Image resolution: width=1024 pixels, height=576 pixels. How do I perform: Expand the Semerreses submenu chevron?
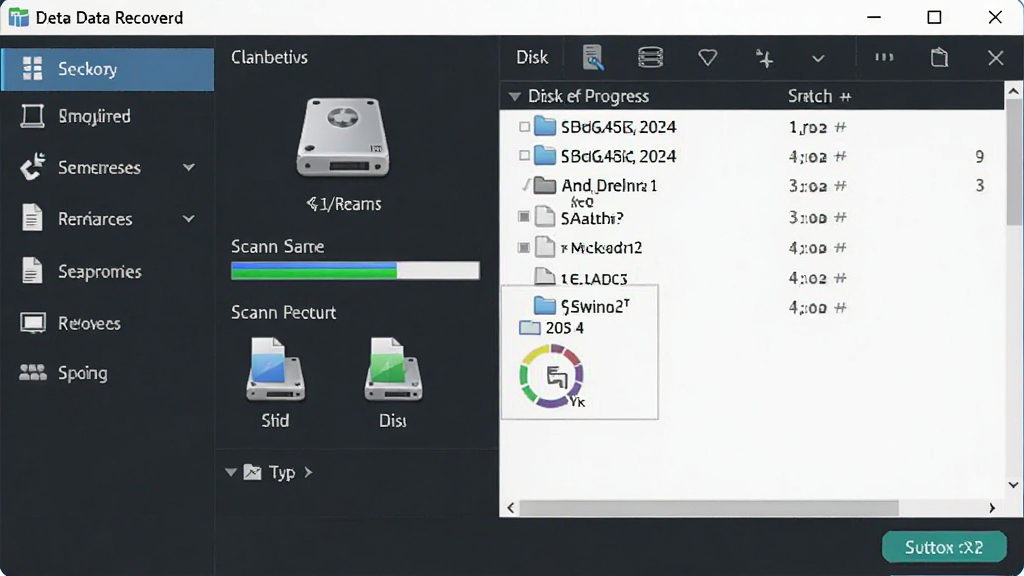189,168
